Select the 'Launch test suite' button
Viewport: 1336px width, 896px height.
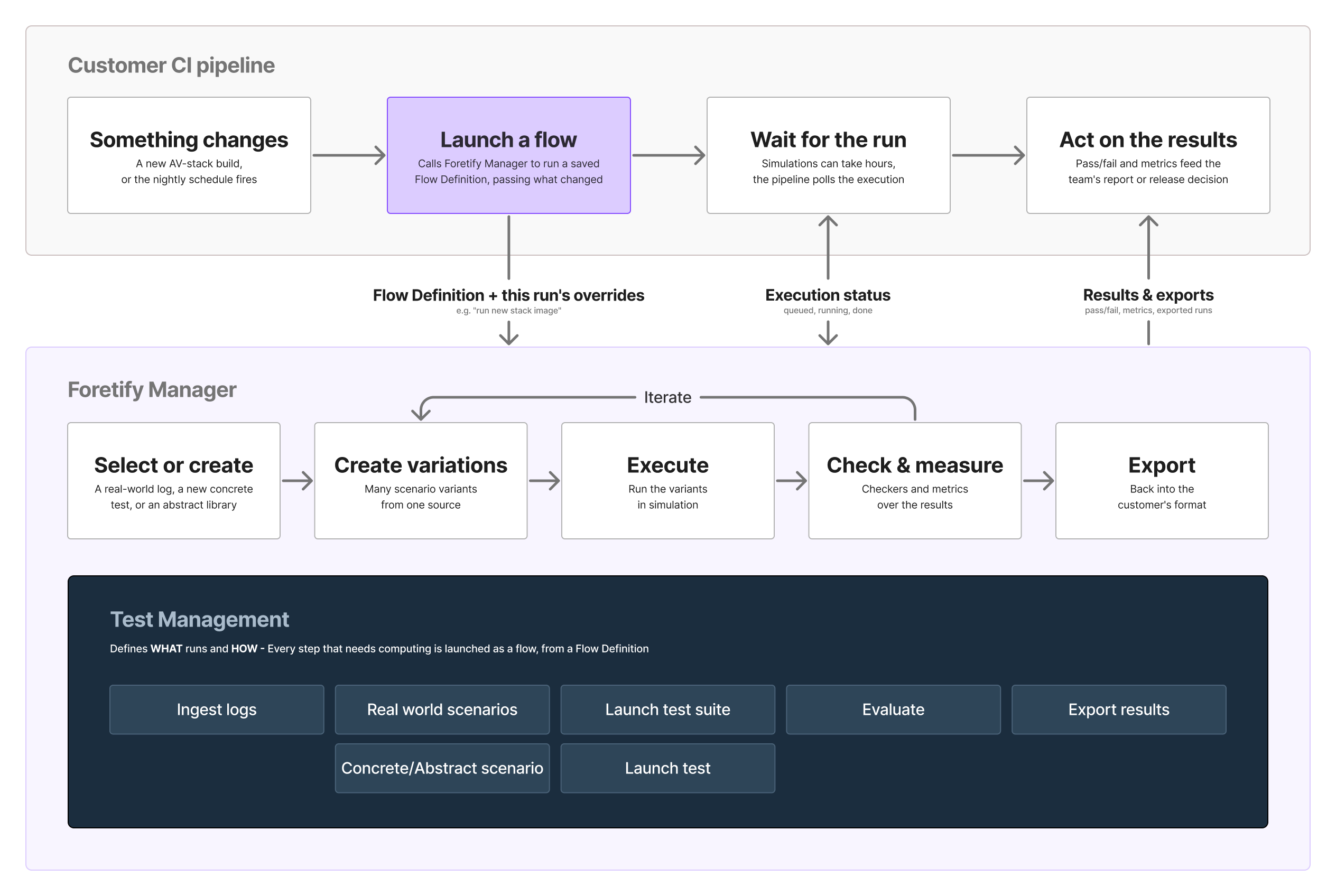(x=667, y=709)
